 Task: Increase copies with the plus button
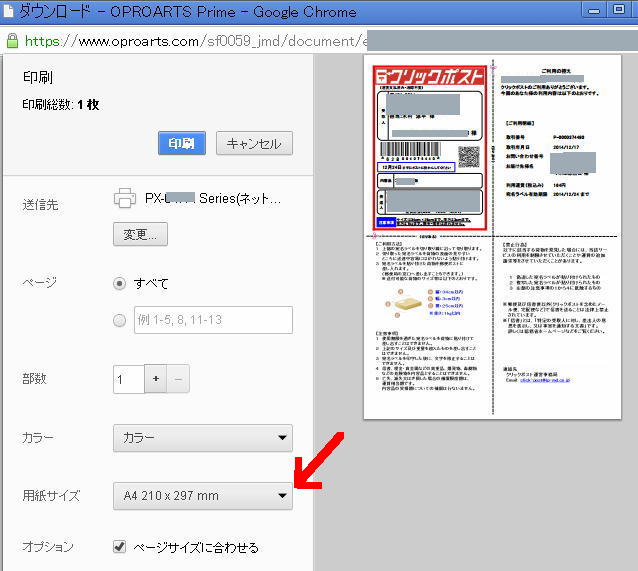(156, 379)
